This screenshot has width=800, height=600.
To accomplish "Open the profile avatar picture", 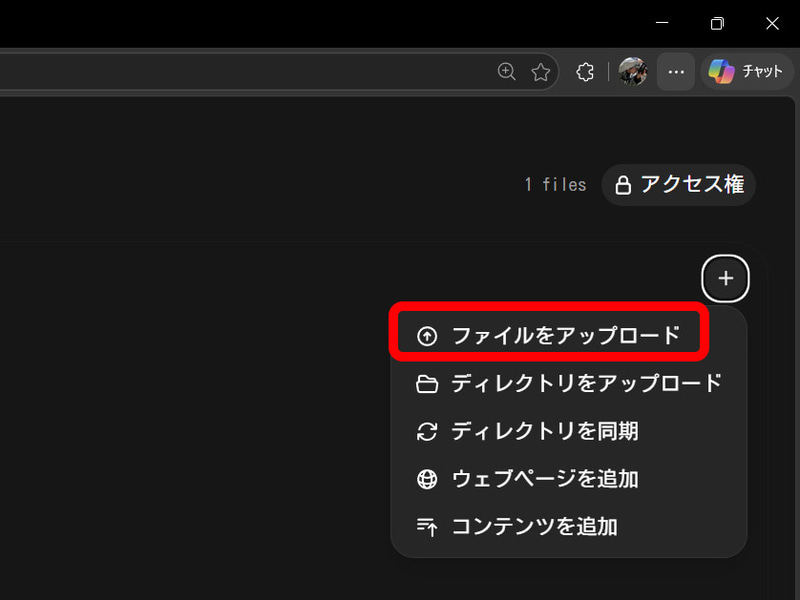I will point(633,71).
